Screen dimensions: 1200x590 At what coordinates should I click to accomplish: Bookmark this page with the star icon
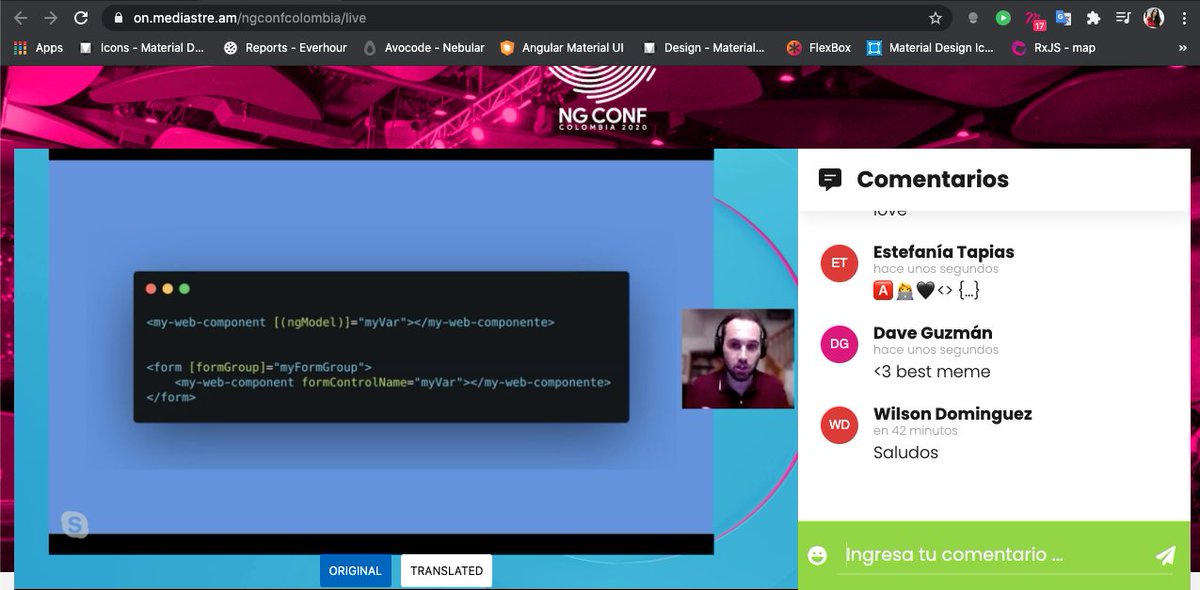tap(935, 18)
